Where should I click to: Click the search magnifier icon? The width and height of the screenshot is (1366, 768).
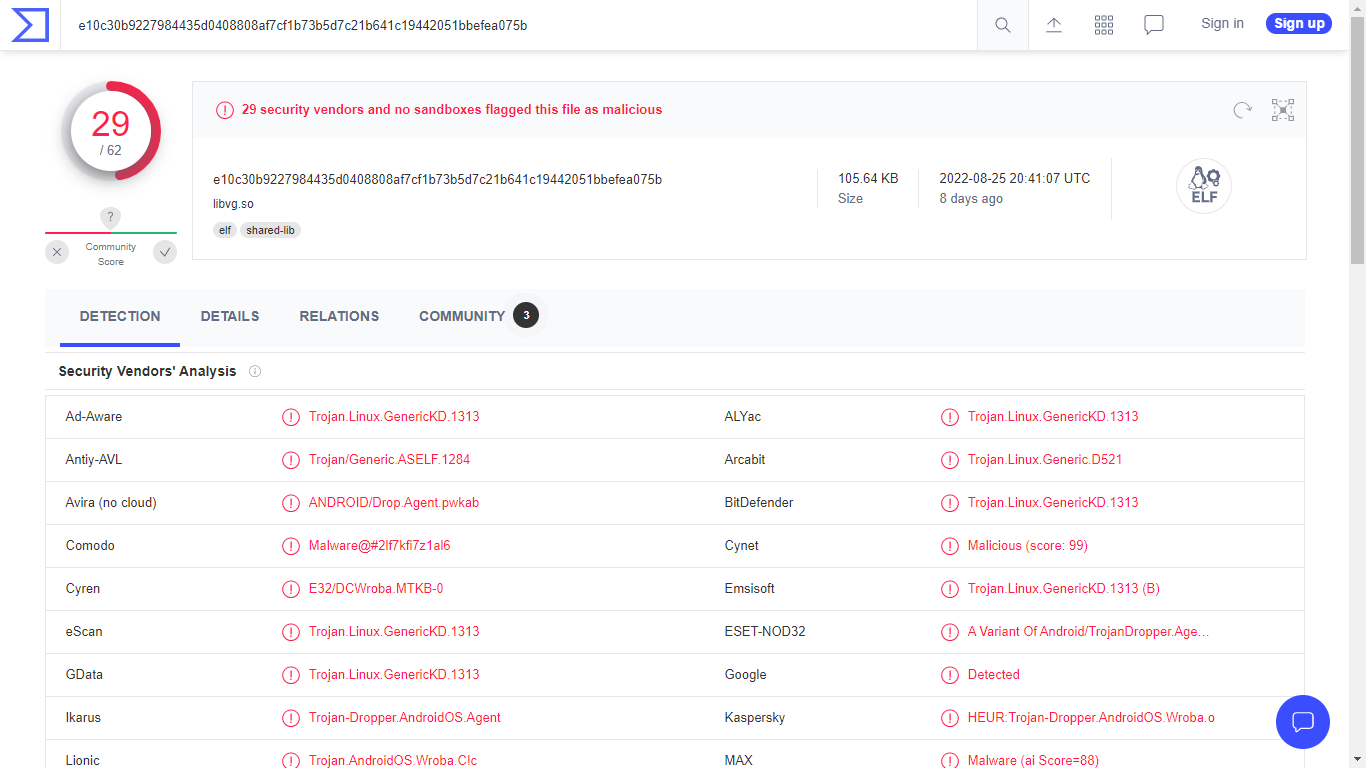pyautogui.click(x=1002, y=25)
